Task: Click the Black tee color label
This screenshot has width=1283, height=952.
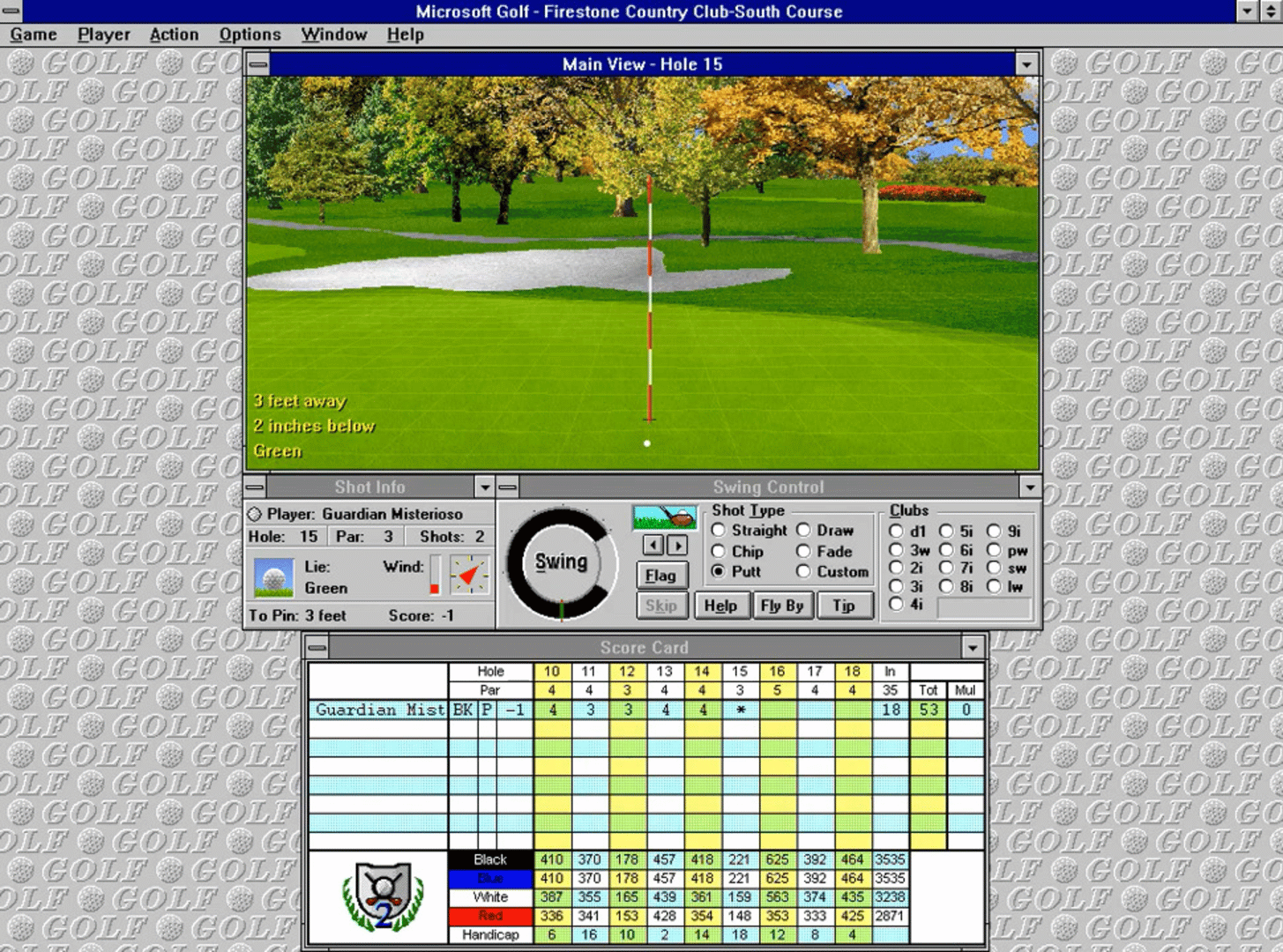Action: pyautogui.click(x=490, y=859)
